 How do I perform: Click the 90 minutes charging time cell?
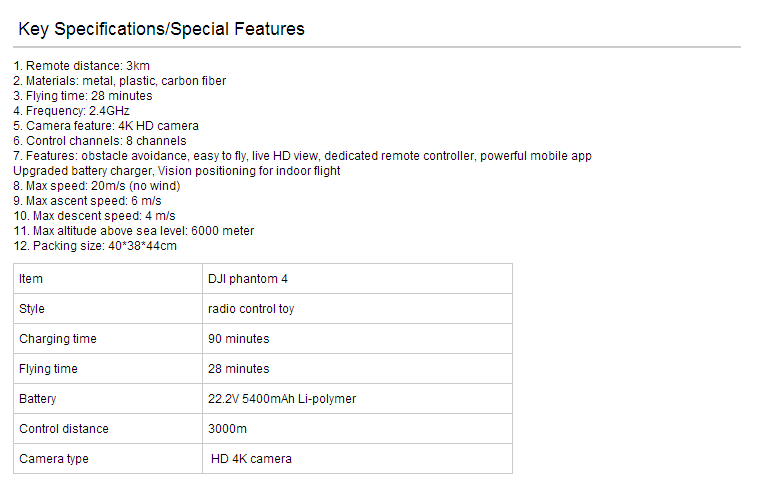pos(357,339)
